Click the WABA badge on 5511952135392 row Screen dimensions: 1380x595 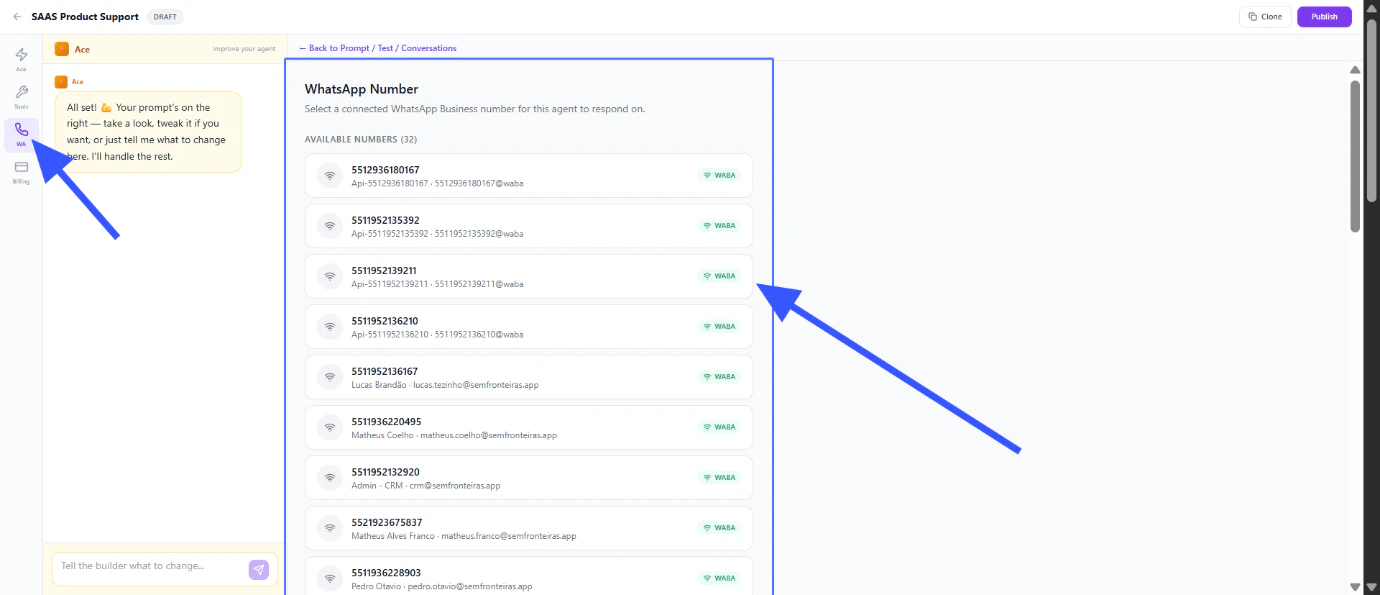point(719,226)
